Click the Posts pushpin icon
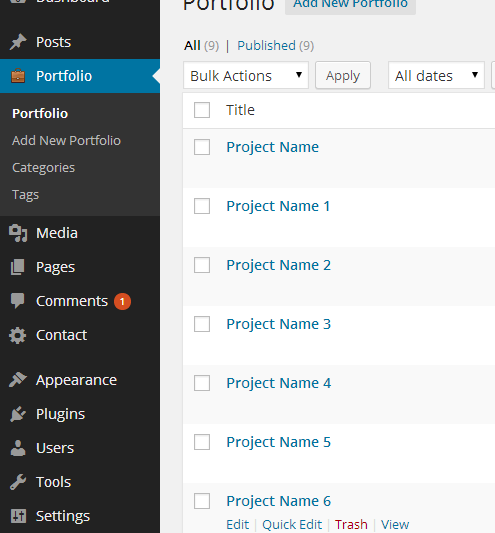The height and width of the screenshot is (533, 495). pyautogui.click(x=18, y=42)
